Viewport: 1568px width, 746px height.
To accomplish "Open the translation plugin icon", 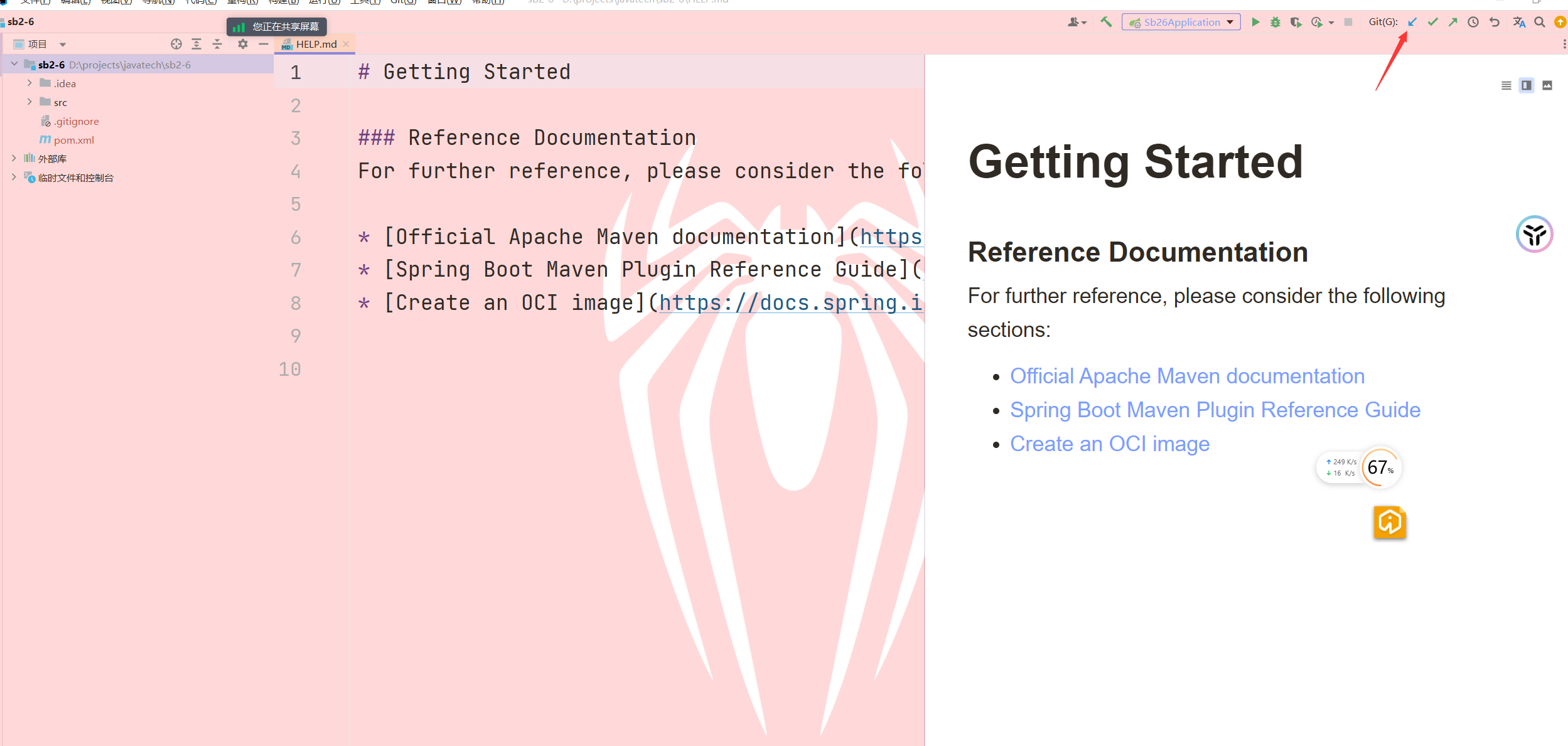I will pyautogui.click(x=1519, y=22).
